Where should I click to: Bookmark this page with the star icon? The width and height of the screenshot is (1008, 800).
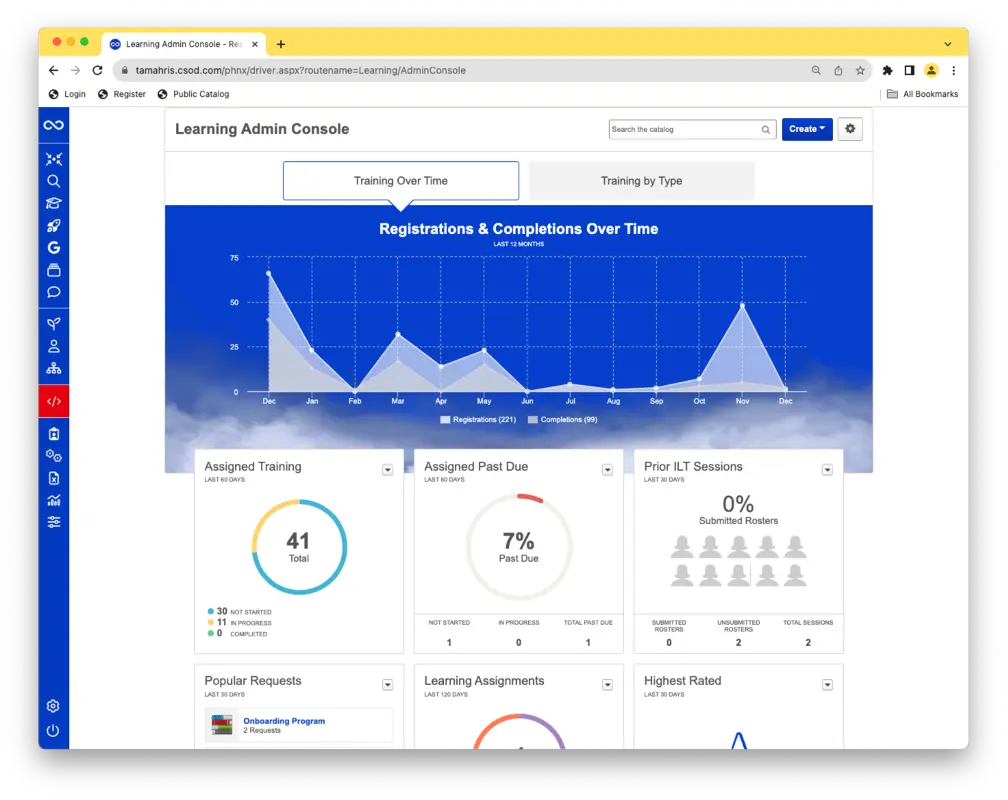tap(860, 71)
